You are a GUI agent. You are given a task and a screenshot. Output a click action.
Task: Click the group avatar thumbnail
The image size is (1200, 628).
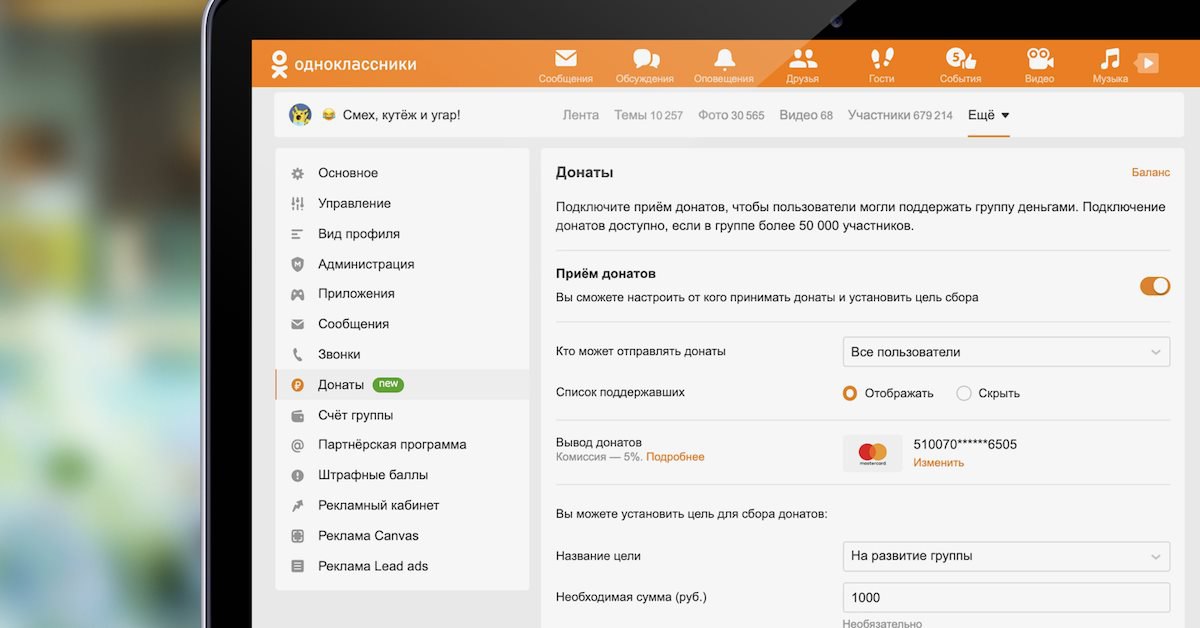[300, 114]
